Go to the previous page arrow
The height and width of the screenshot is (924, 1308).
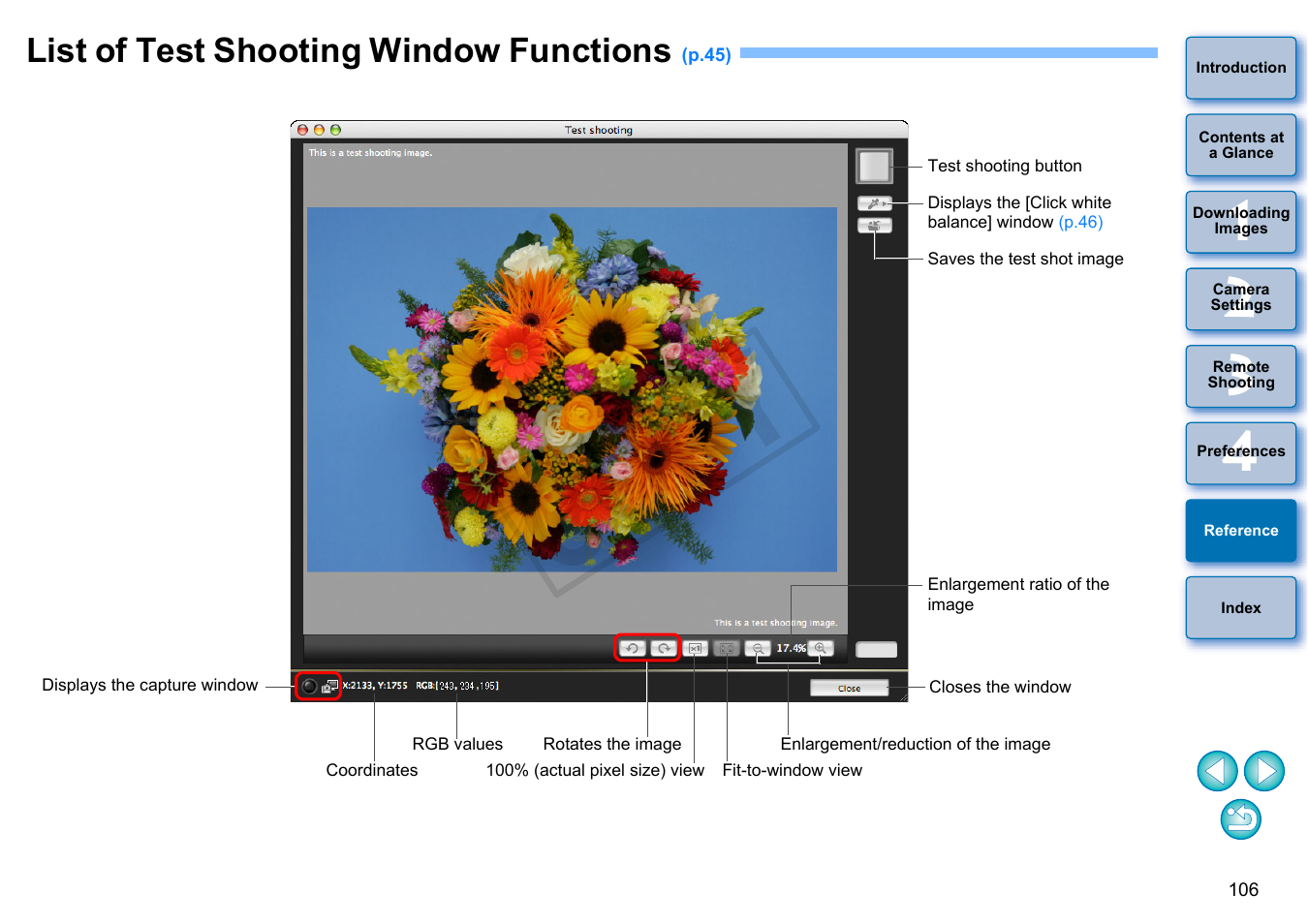(1217, 771)
